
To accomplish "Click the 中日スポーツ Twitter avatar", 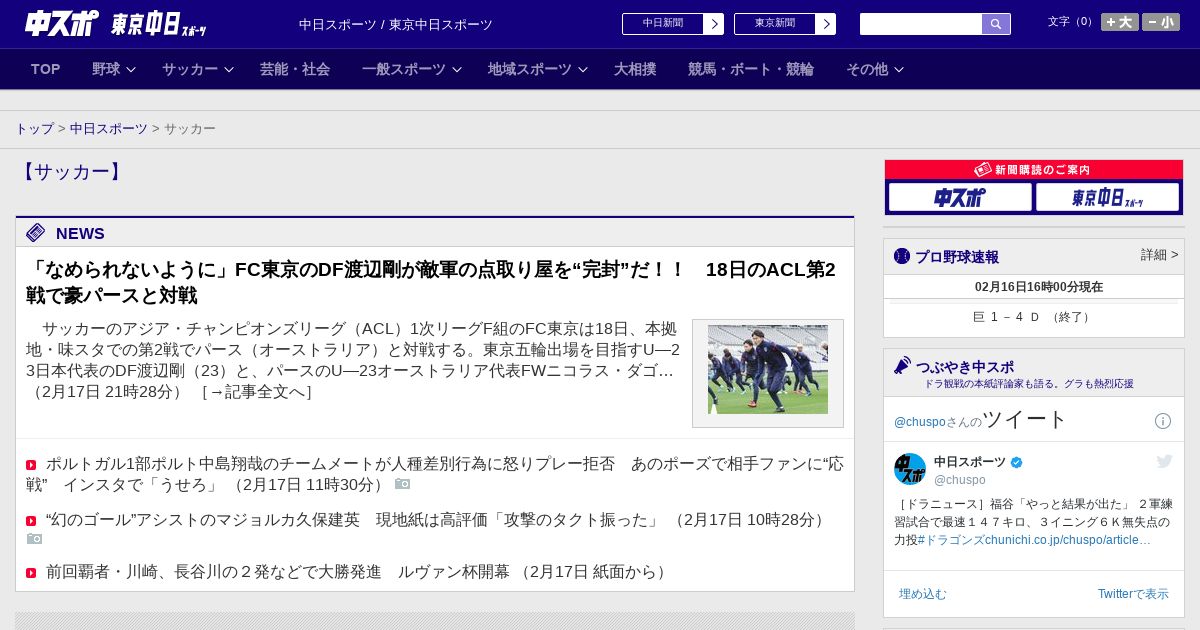I will tap(910, 469).
